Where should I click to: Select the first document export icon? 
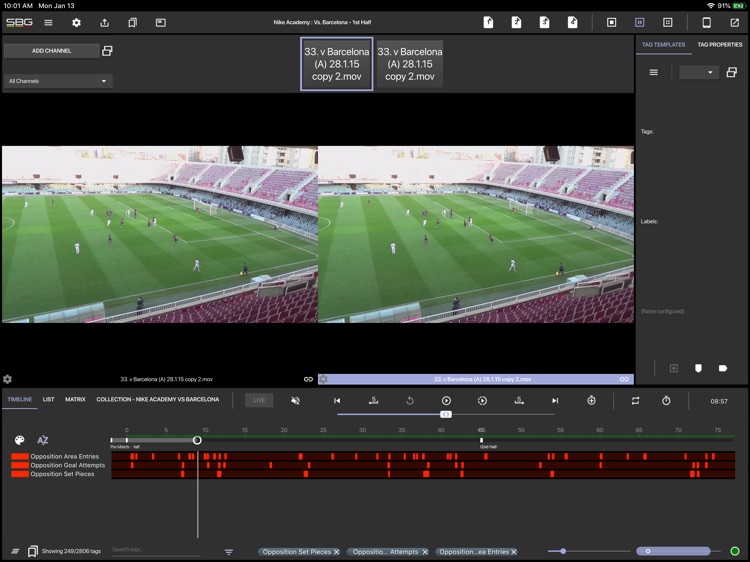[488, 22]
